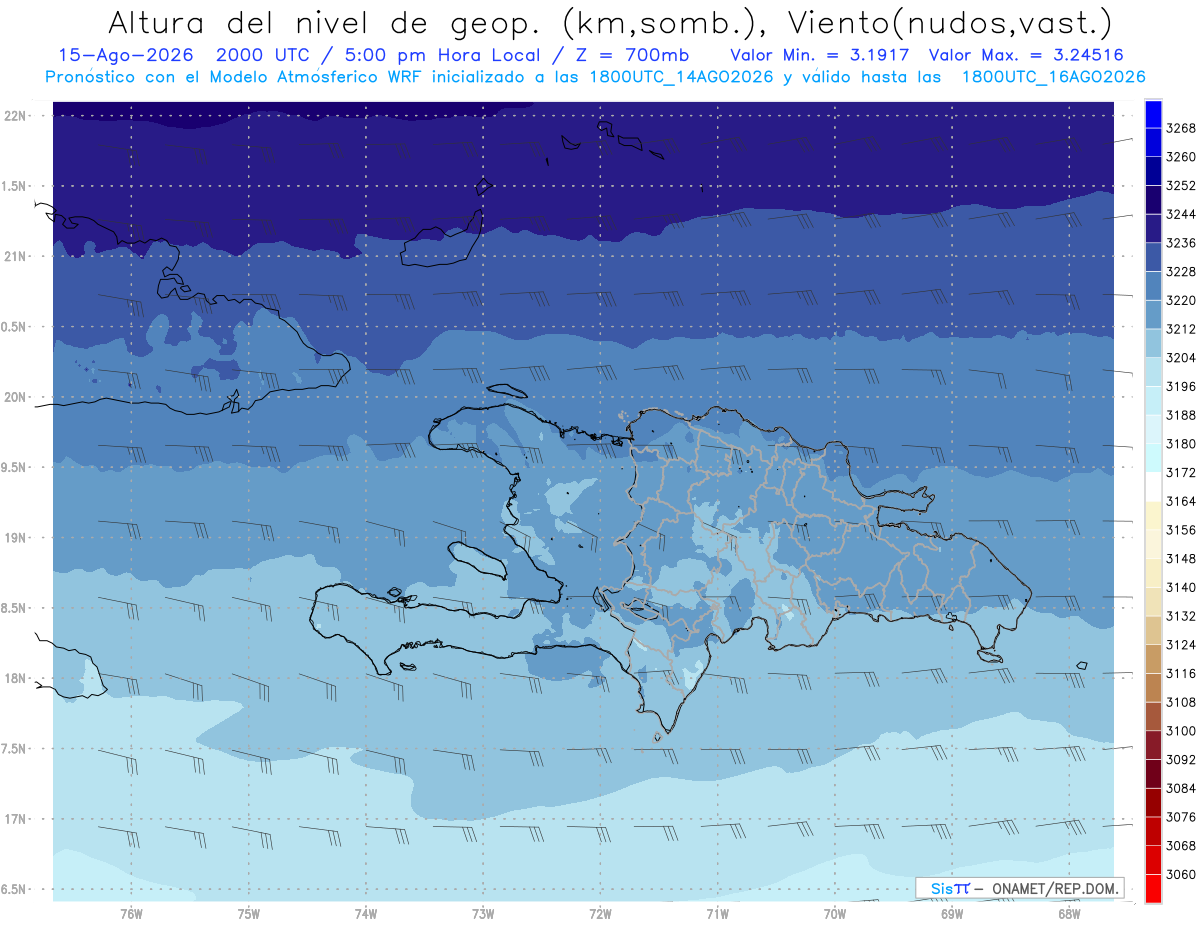Screen dimensions: 1200x927
Task: Click the latitude label 18N
Action: tap(16, 678)
